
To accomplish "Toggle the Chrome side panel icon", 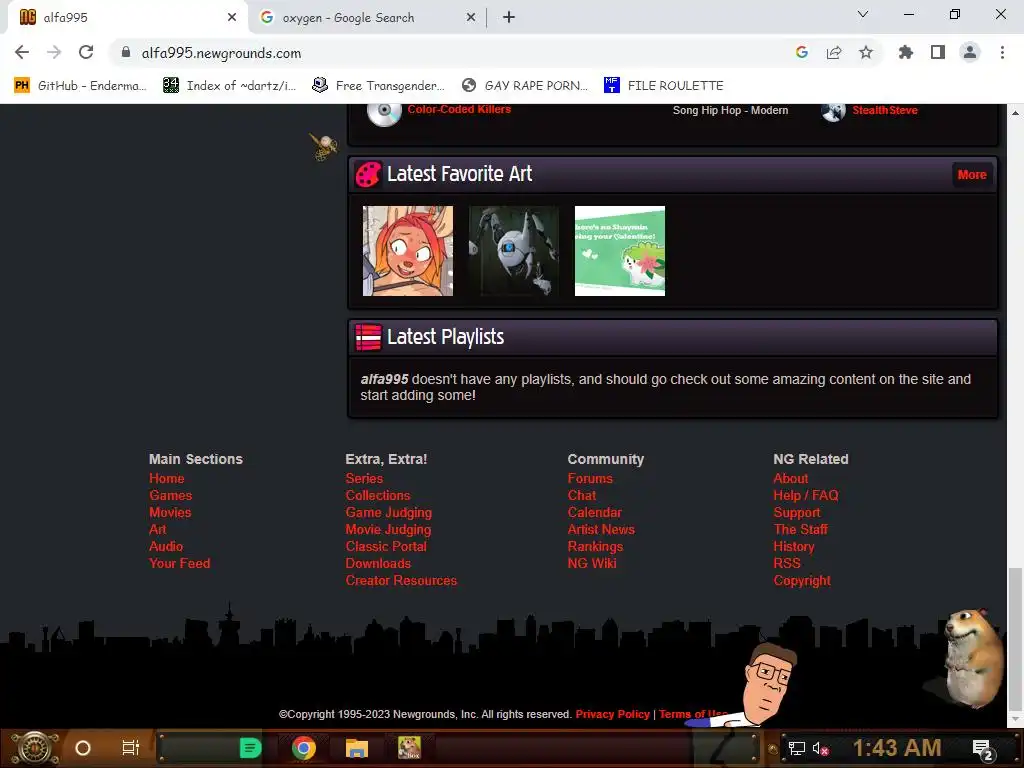I will [938, 52].
